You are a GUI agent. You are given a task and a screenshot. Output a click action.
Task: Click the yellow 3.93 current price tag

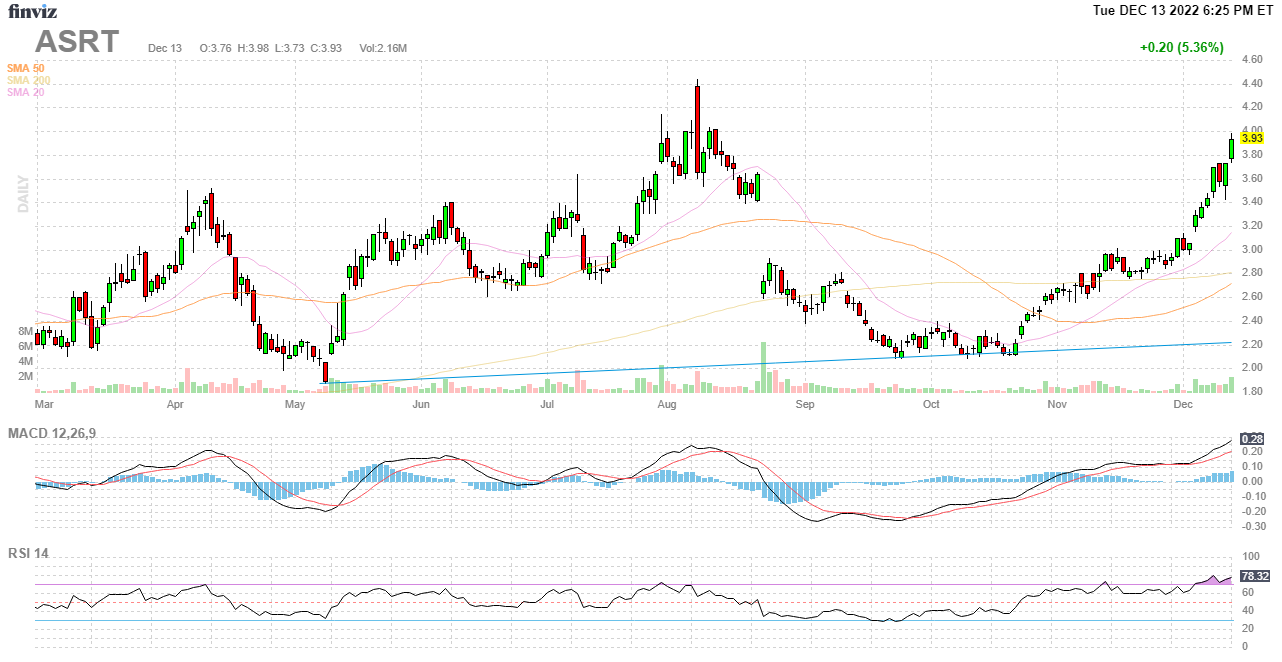pyautogui.click(x=1252, y=138)
